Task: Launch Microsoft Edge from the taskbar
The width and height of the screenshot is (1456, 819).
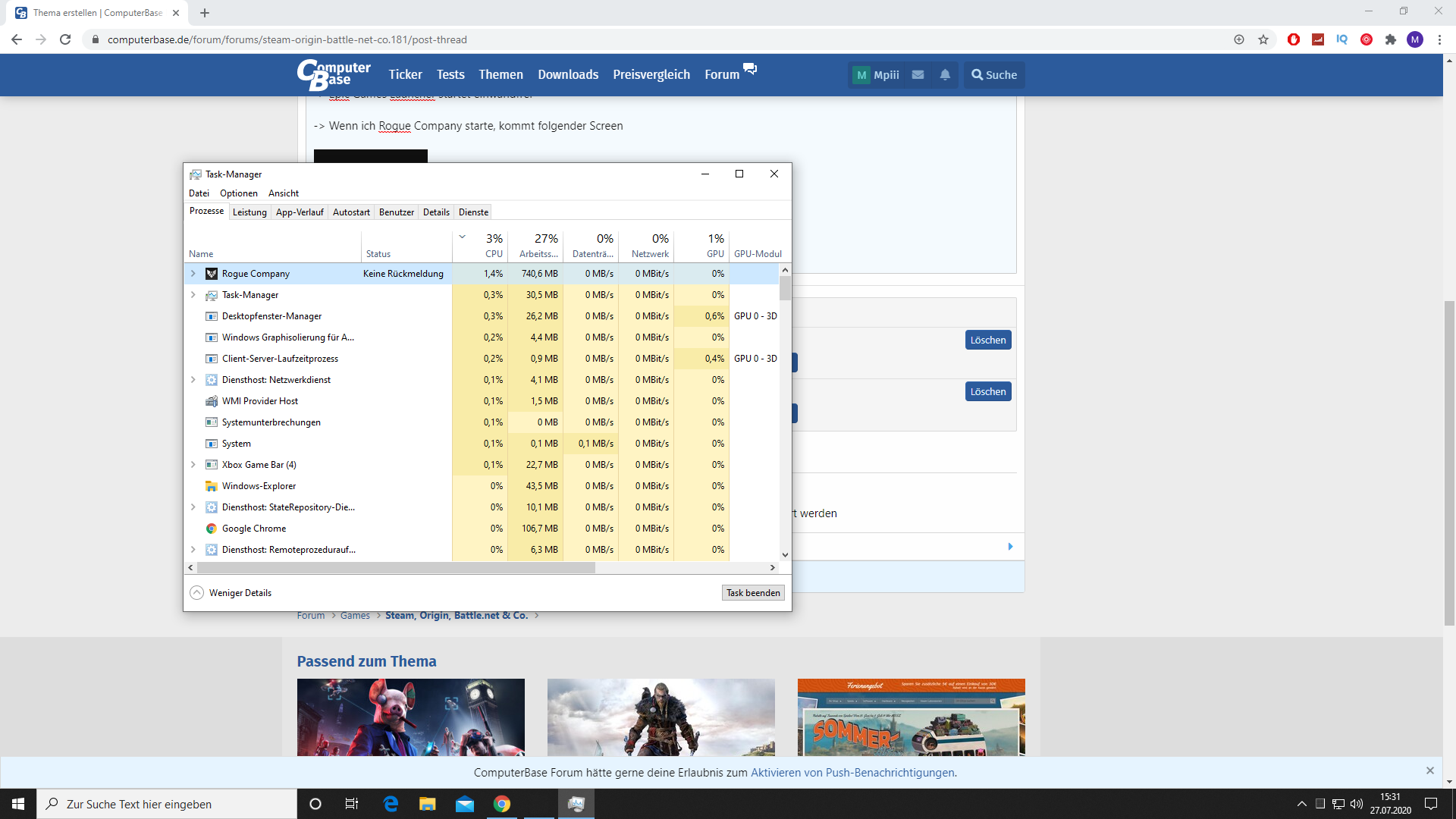Action: click(x=391, y=804)
